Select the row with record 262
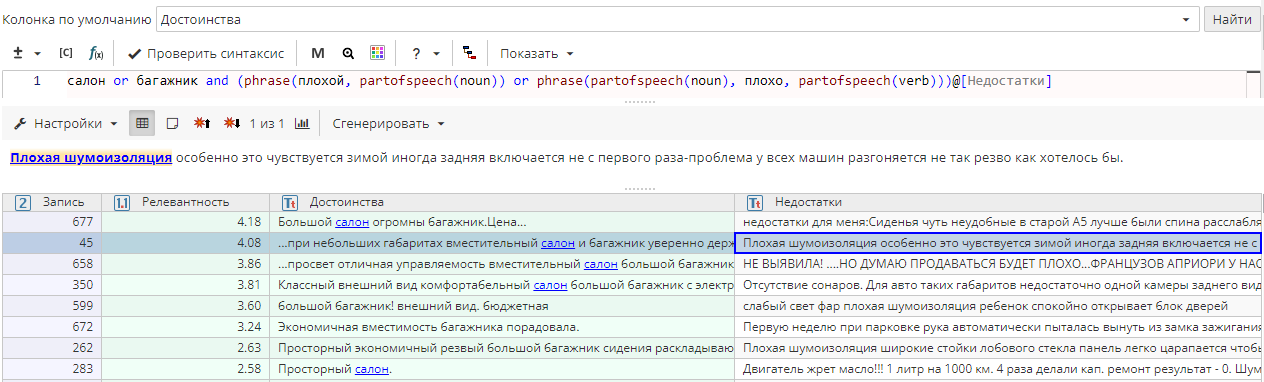The height and width of the screenshot is (382, 1264). [x=632, y=348]
